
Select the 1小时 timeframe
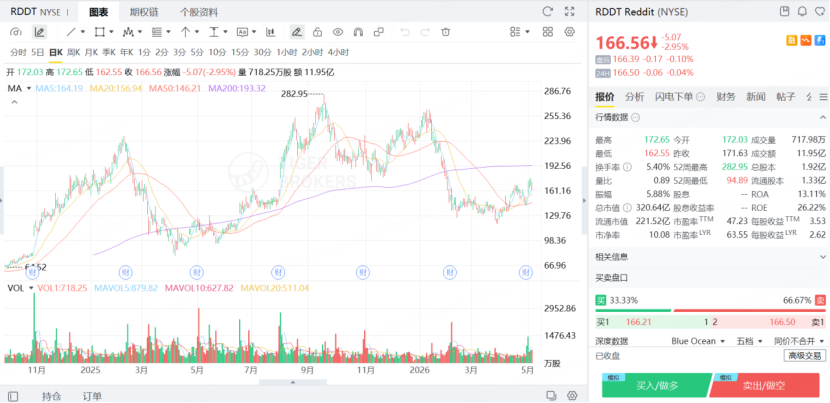pyautogui.click(x=286, y=52)
